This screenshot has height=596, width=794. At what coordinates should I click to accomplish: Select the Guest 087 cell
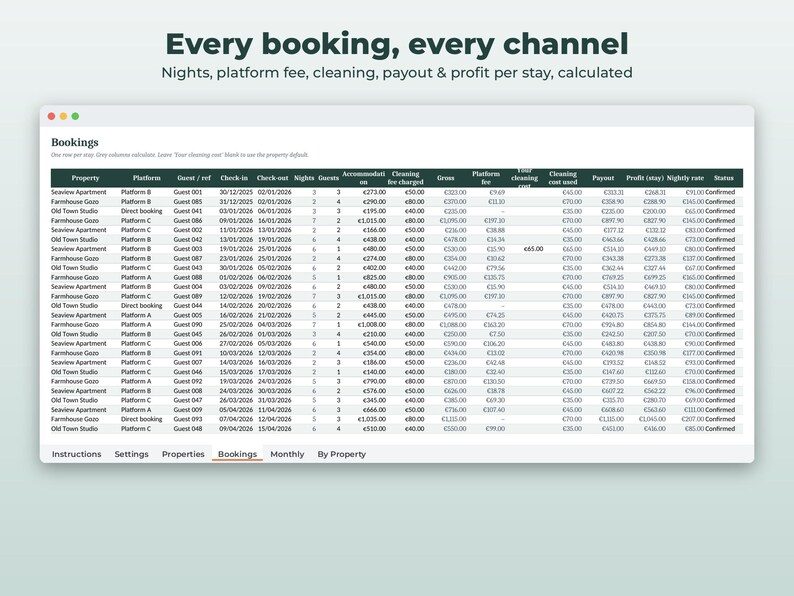[x=188, y=258]
